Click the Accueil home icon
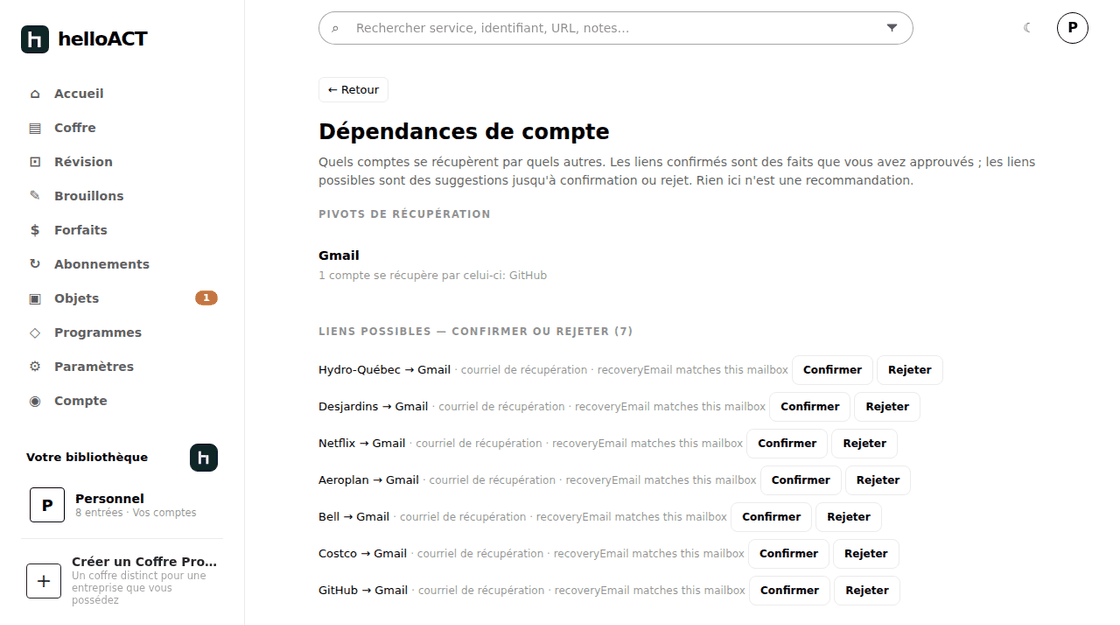This screenshot has height=625, width=1120. pos(35,94)
